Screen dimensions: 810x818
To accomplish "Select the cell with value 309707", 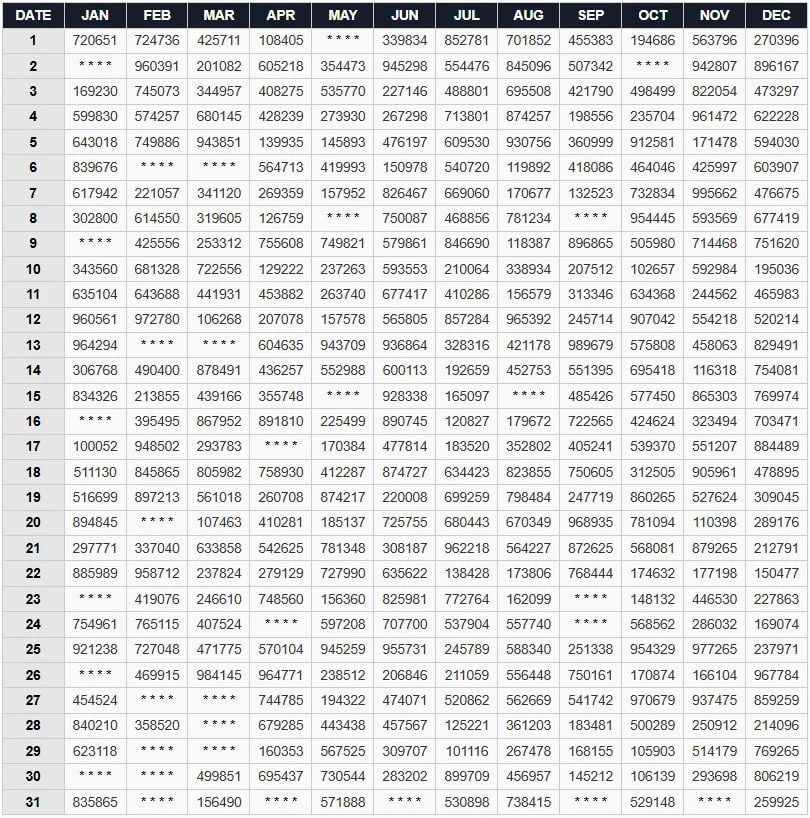I will point(405,752).
